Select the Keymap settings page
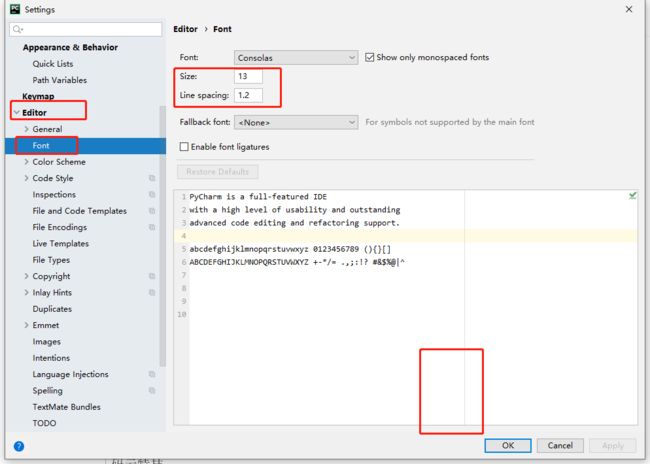 tap(38, 96)
